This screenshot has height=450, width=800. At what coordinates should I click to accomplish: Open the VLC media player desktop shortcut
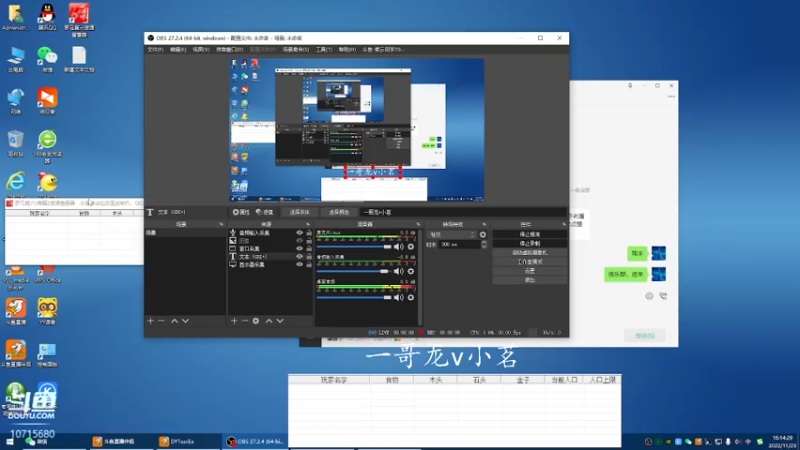click(16, 278)
